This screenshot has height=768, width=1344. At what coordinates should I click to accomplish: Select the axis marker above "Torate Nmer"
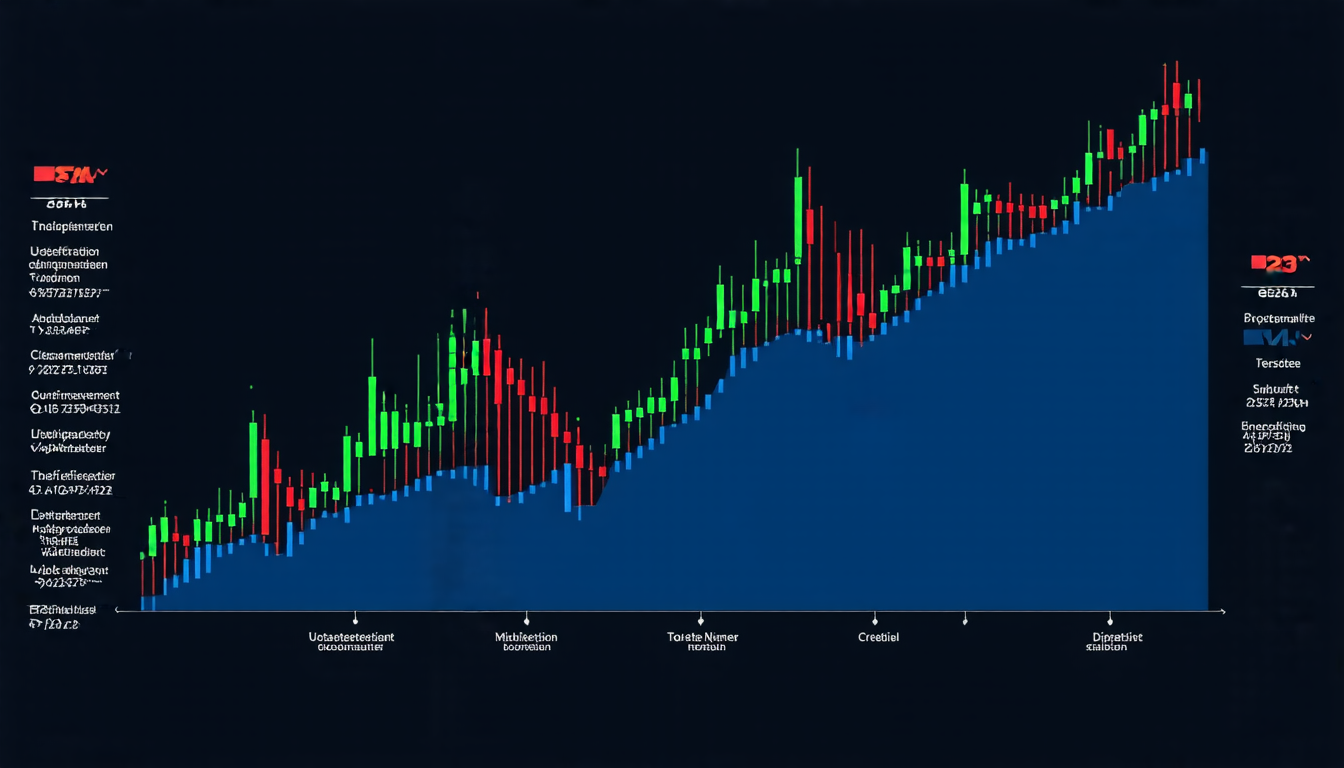[700, 617]
